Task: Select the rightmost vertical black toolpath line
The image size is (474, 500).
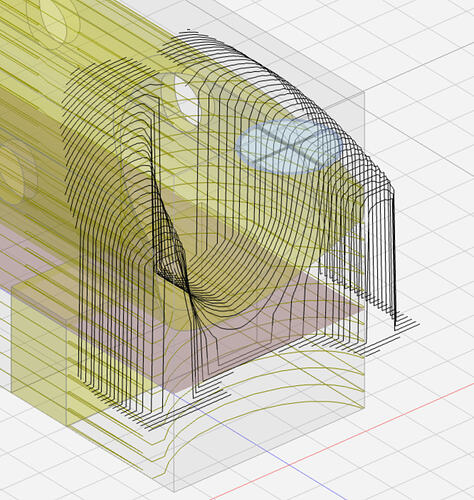Action: (395, 260)
